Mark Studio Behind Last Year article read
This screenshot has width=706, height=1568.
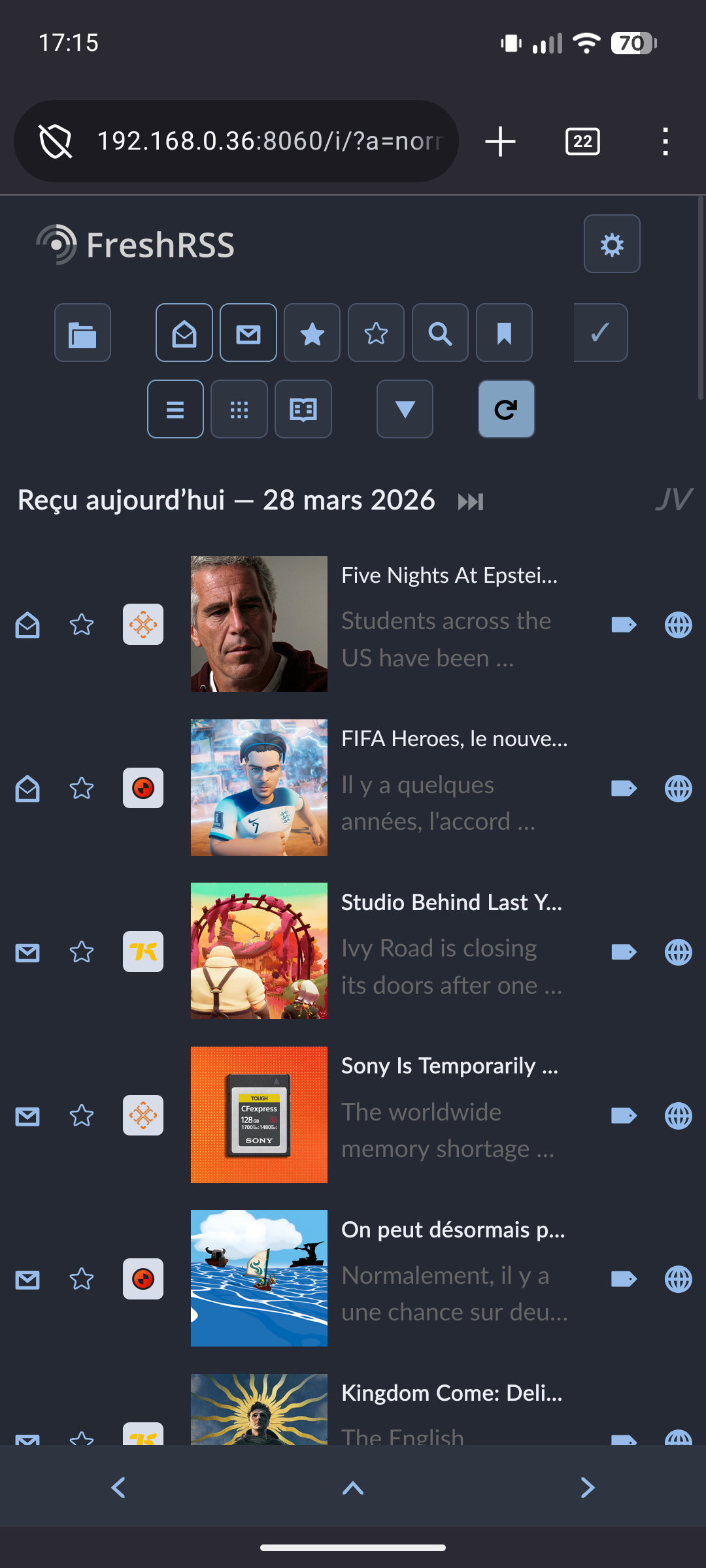pos(27,953)
